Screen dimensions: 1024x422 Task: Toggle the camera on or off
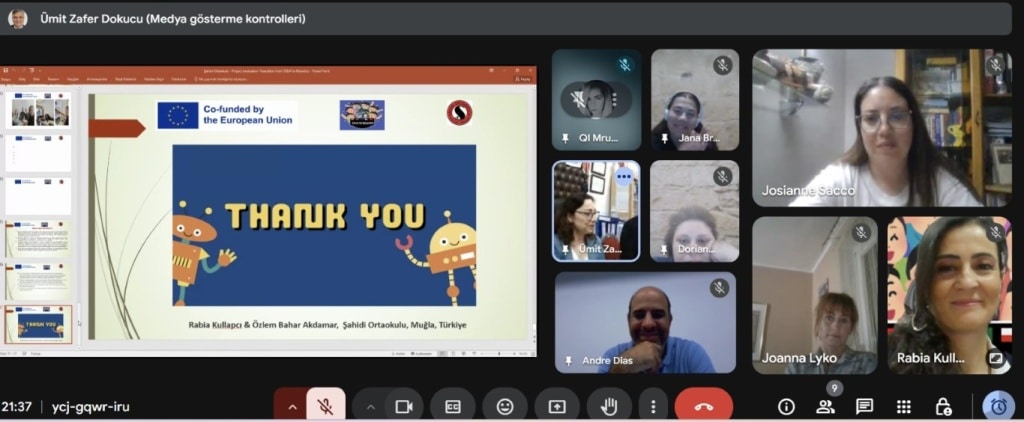tap(404, 406)
